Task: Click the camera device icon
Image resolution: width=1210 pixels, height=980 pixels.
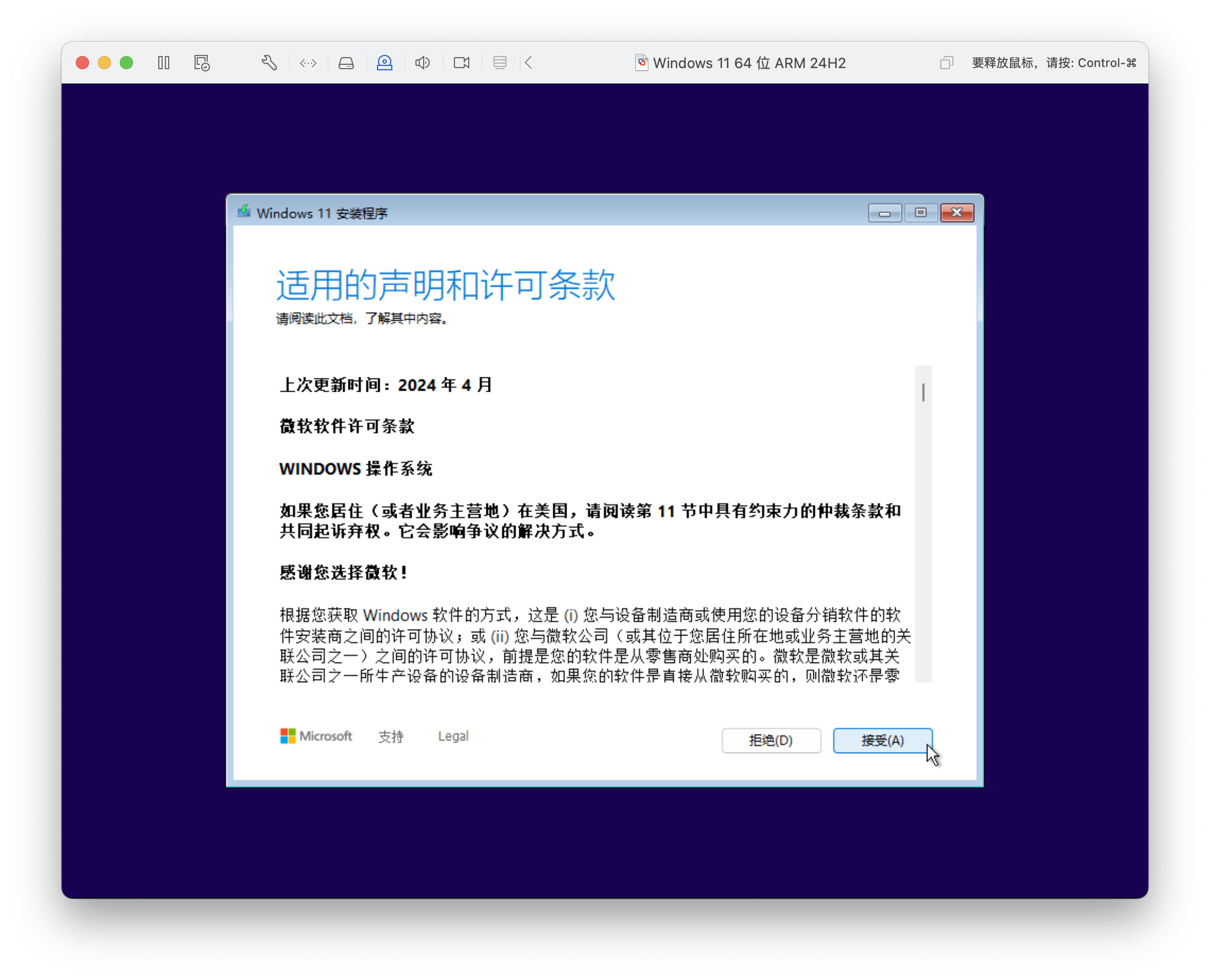Action: (x=461, y=63)
